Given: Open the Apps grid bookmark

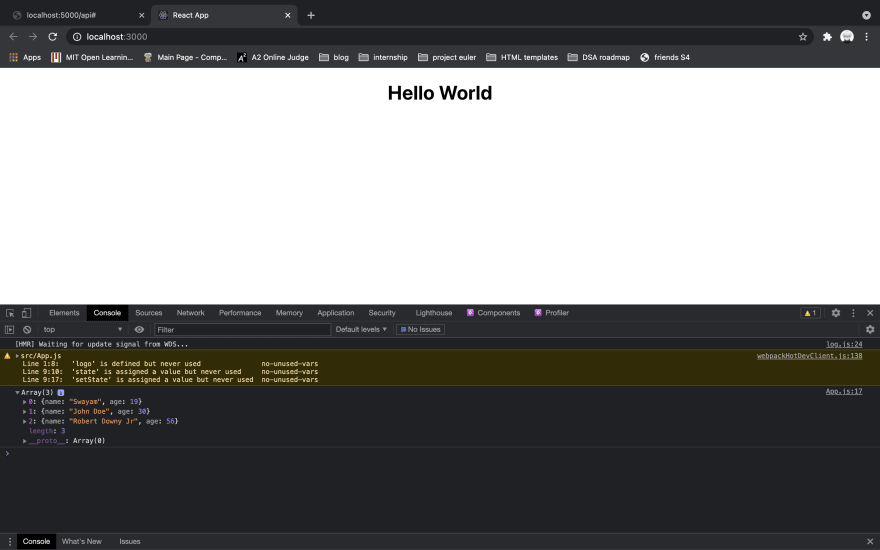Looking at the screenshot, I should [x=25, y=57].
